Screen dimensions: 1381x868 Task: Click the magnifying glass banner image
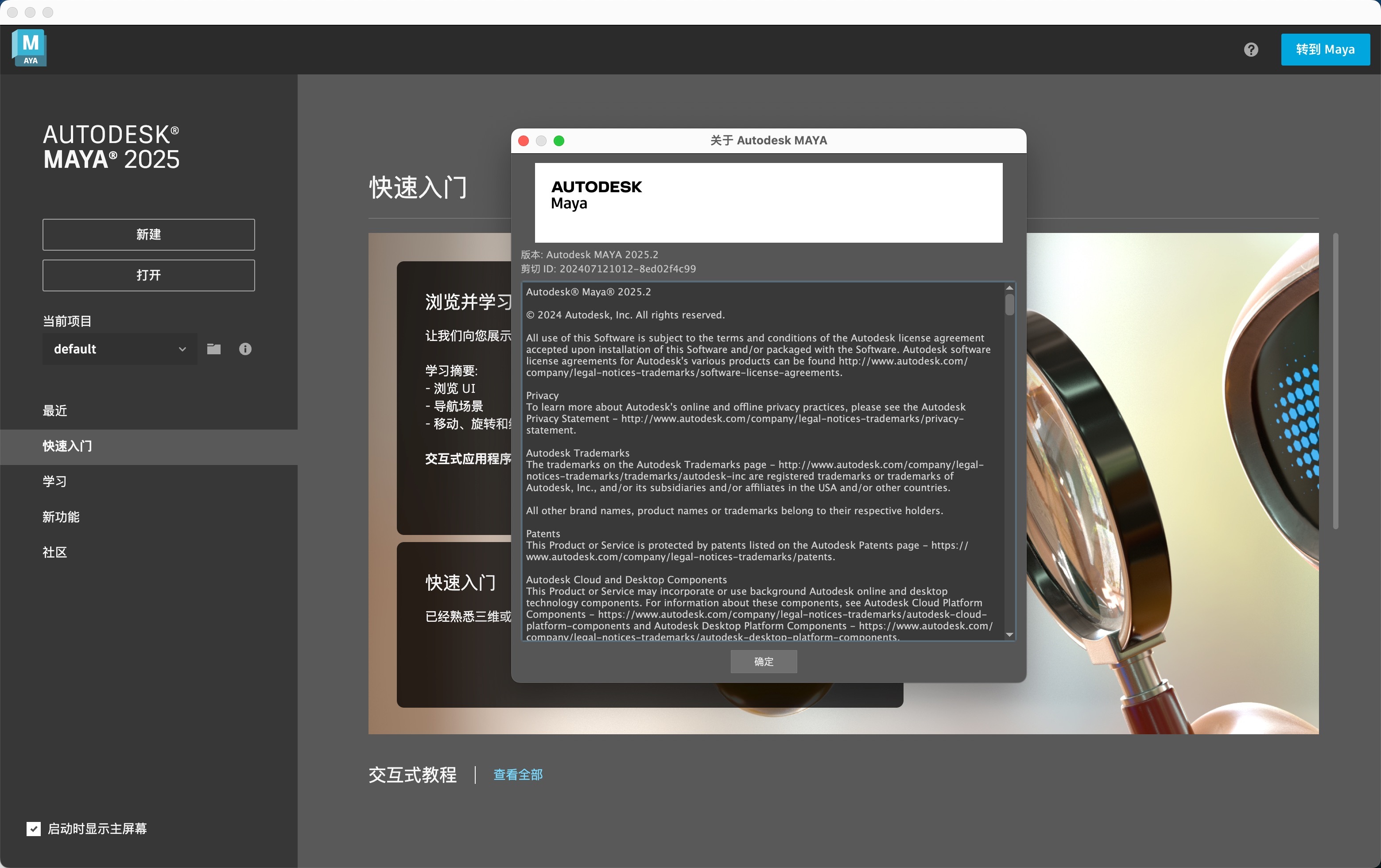tap(1172, 483)
